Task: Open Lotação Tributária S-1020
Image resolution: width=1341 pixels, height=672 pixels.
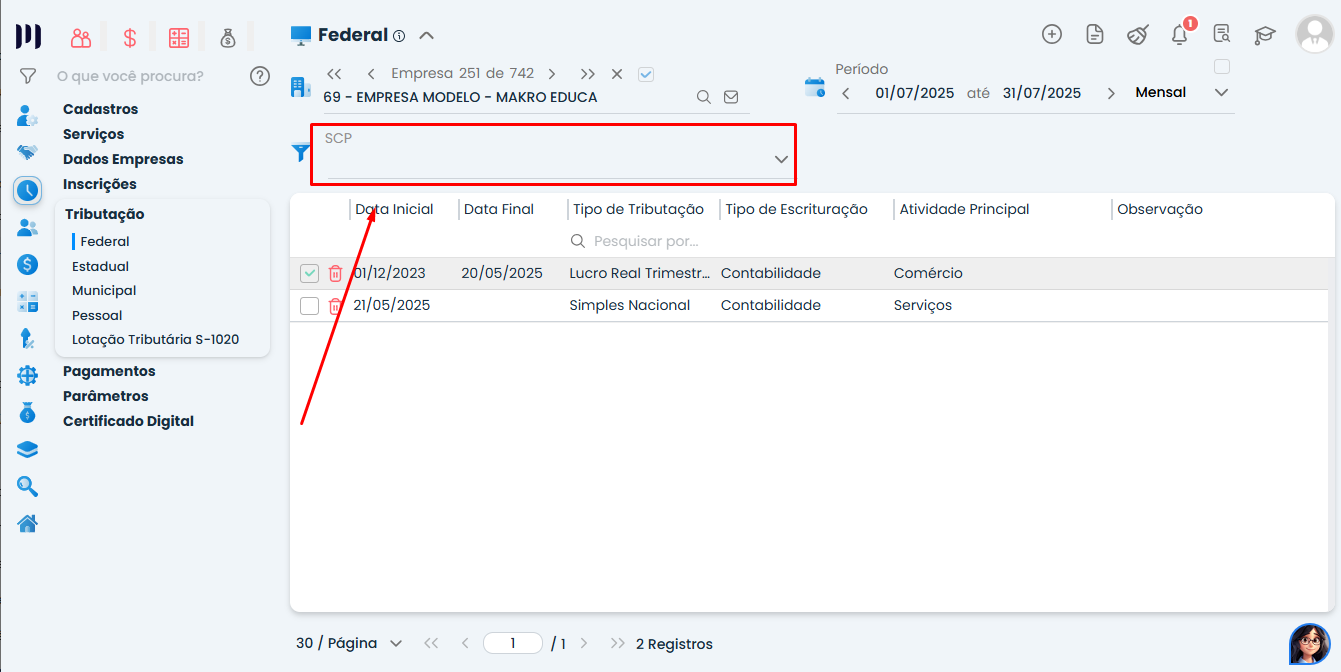Action: pyautogui.click(x=155, y=340)
